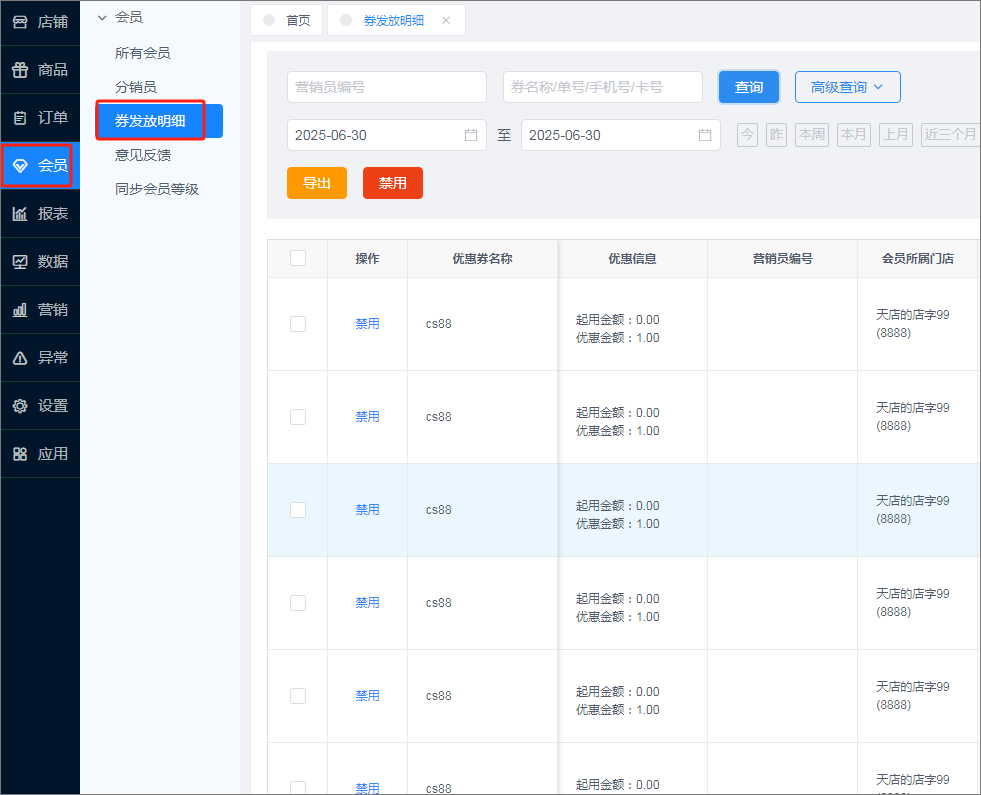Open the 高级查询 dropdown
The width and height of the screenshot is (981, 795).
[847, 87]
